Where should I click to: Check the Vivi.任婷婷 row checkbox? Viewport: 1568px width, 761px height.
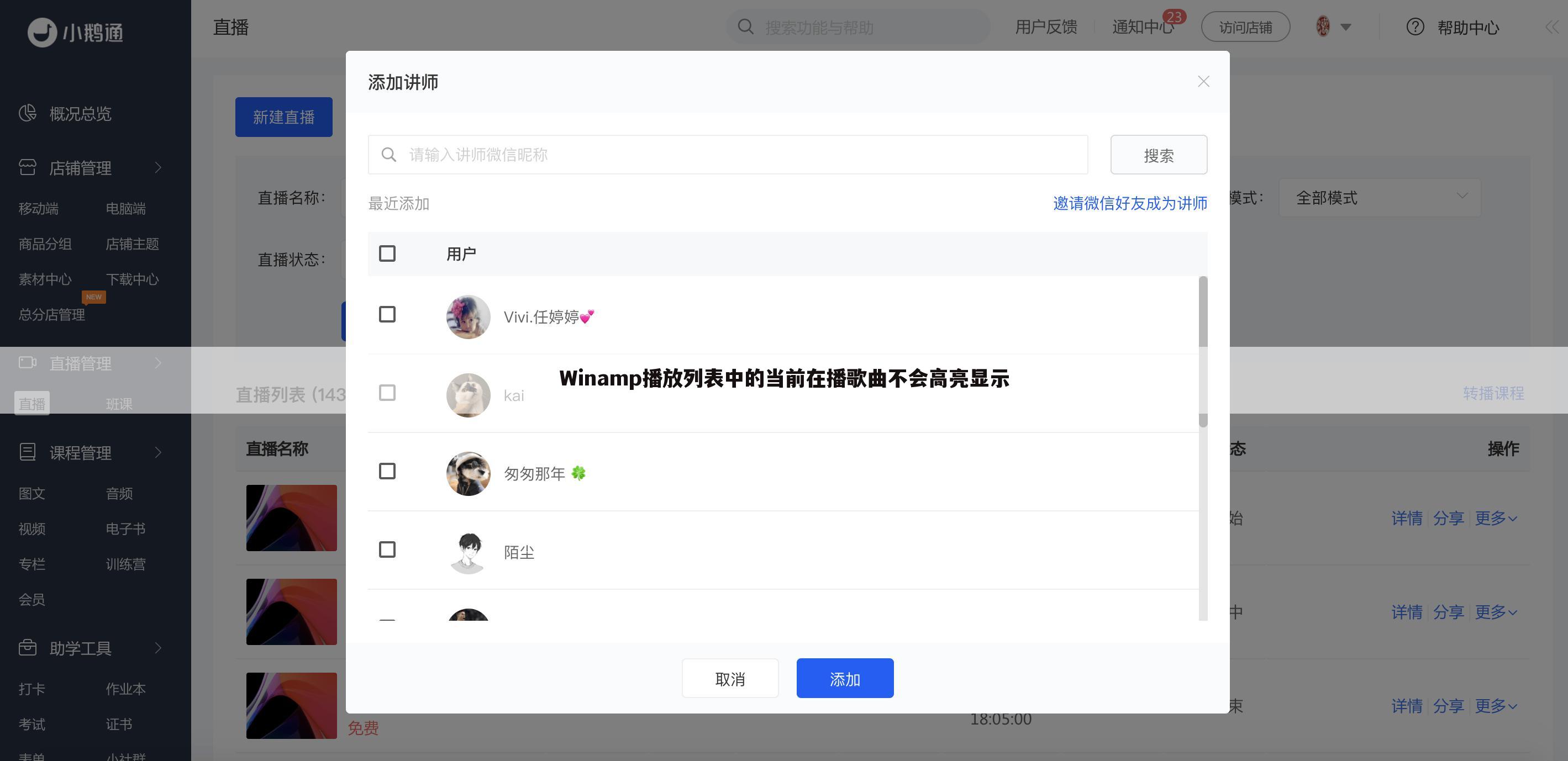pos(387,314)
